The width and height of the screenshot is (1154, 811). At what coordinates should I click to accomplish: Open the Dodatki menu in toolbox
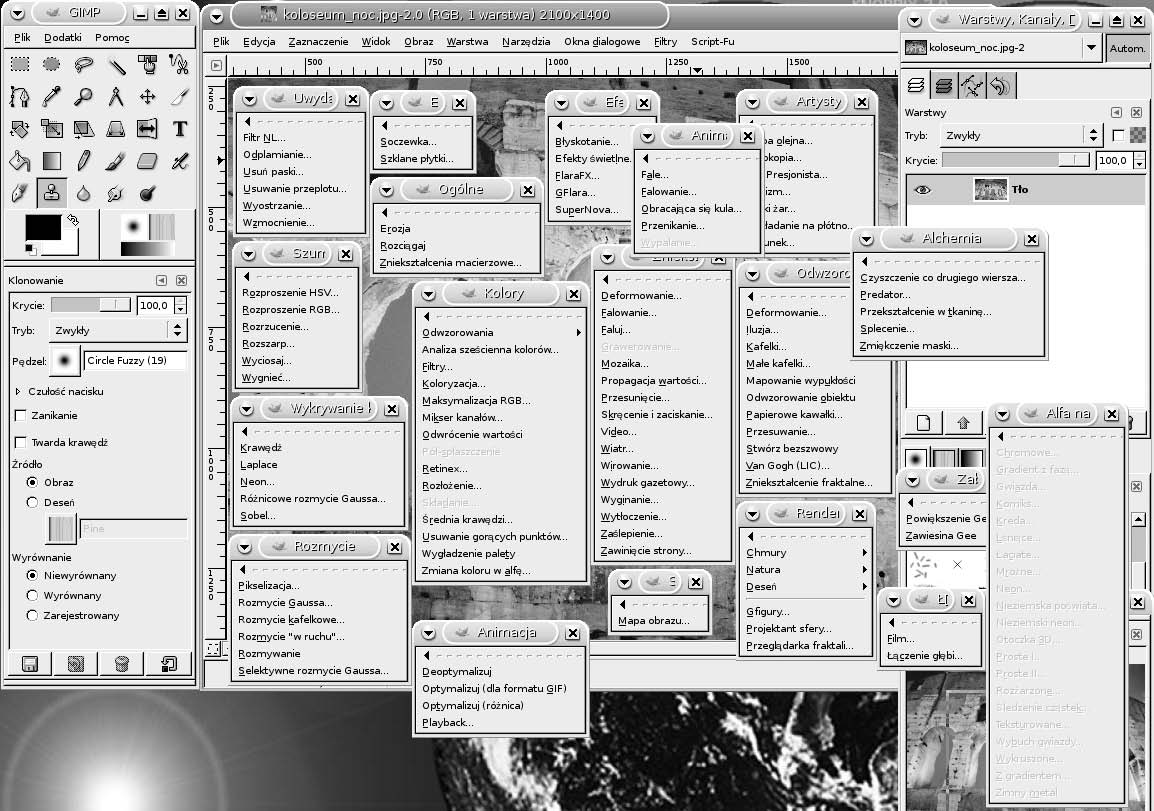[x=63, y=38]
